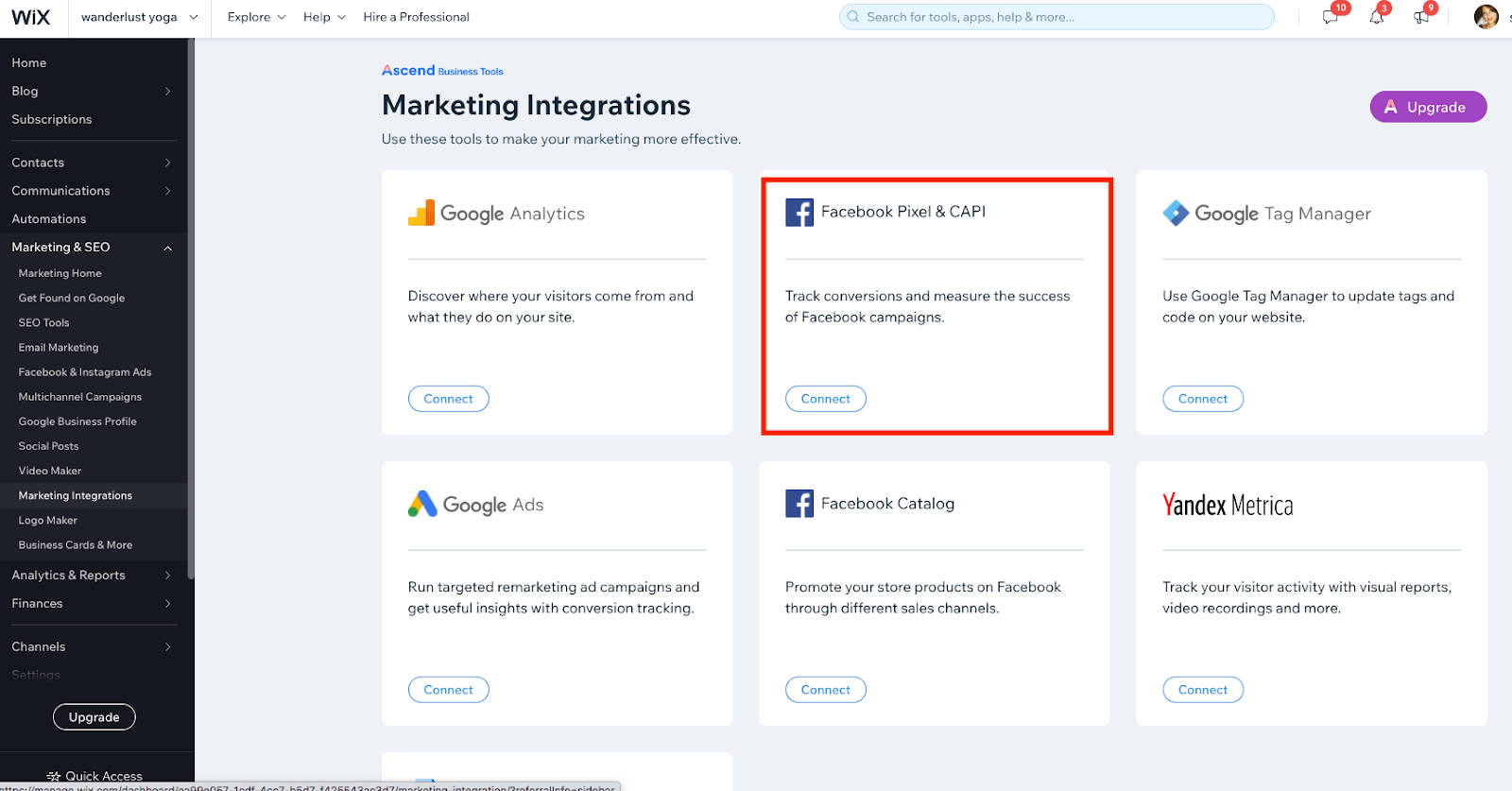
Task: Collapse the Marketing & SEO section
Action: coord(168,248)
